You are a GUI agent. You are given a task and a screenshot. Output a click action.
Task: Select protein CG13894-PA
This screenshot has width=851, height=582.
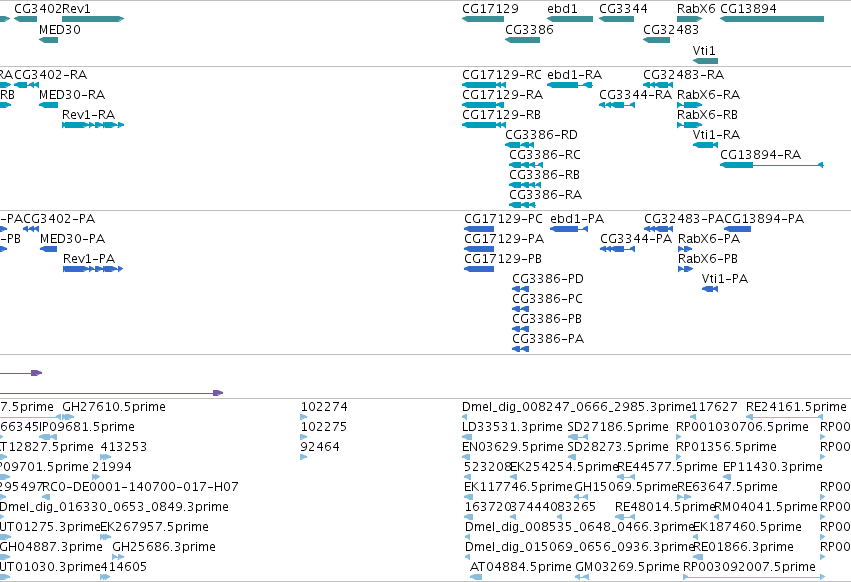click(764, 219)
